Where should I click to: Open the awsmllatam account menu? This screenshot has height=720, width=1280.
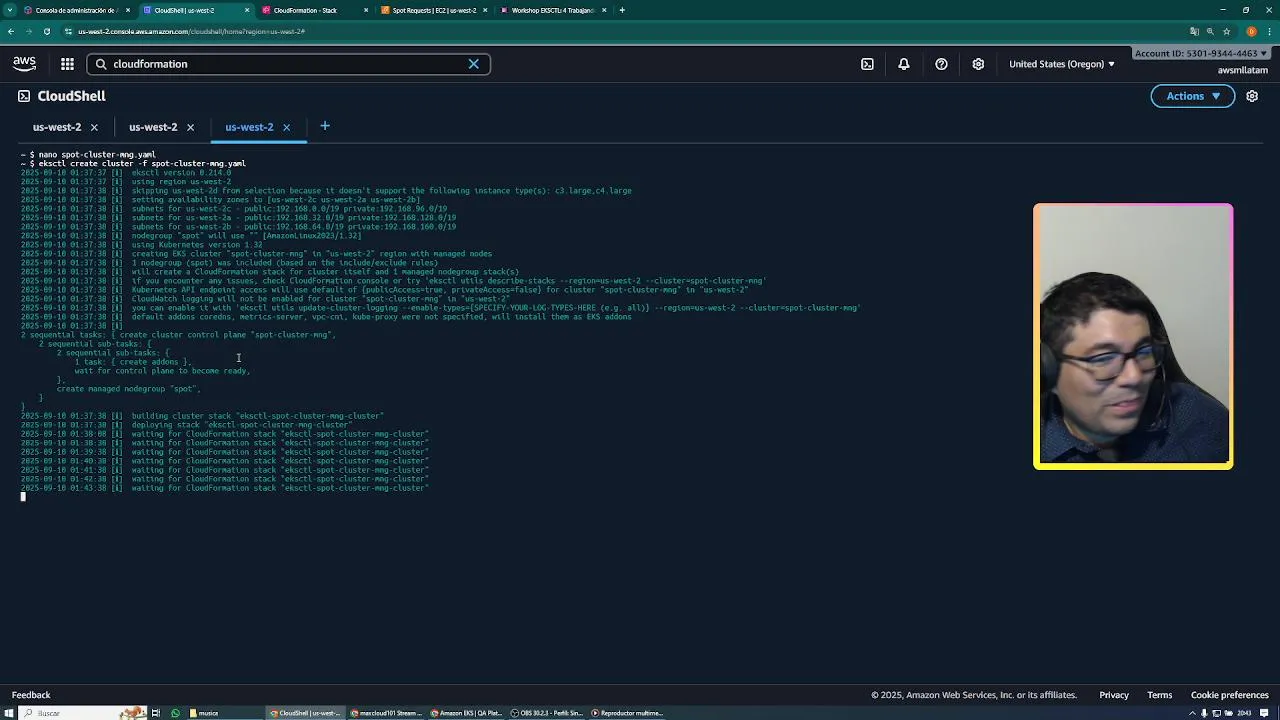point(1243,70)
